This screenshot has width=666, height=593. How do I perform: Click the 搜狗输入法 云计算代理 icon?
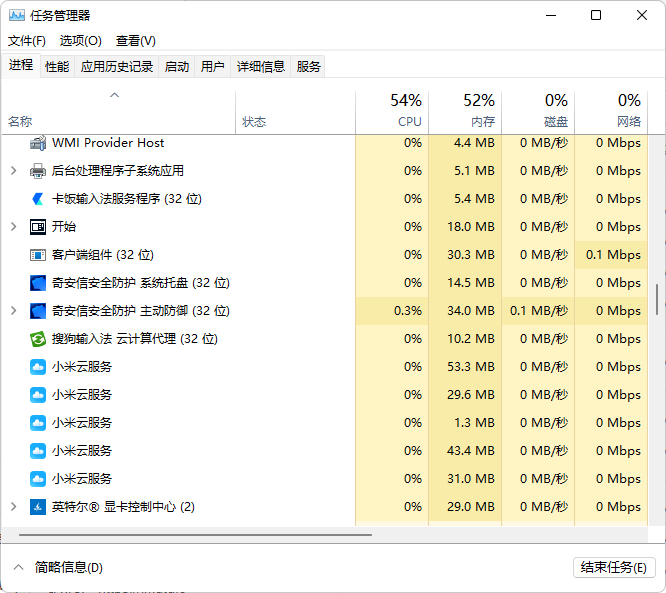38,339
